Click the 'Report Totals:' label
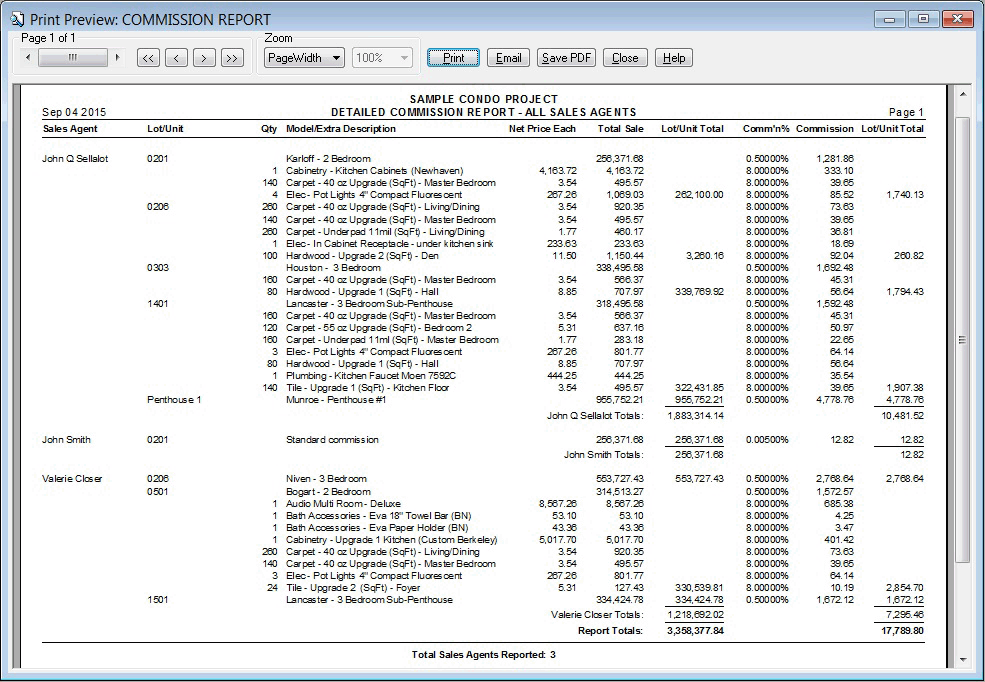This screenshot has height=682, width=985. tap(611, 631)
